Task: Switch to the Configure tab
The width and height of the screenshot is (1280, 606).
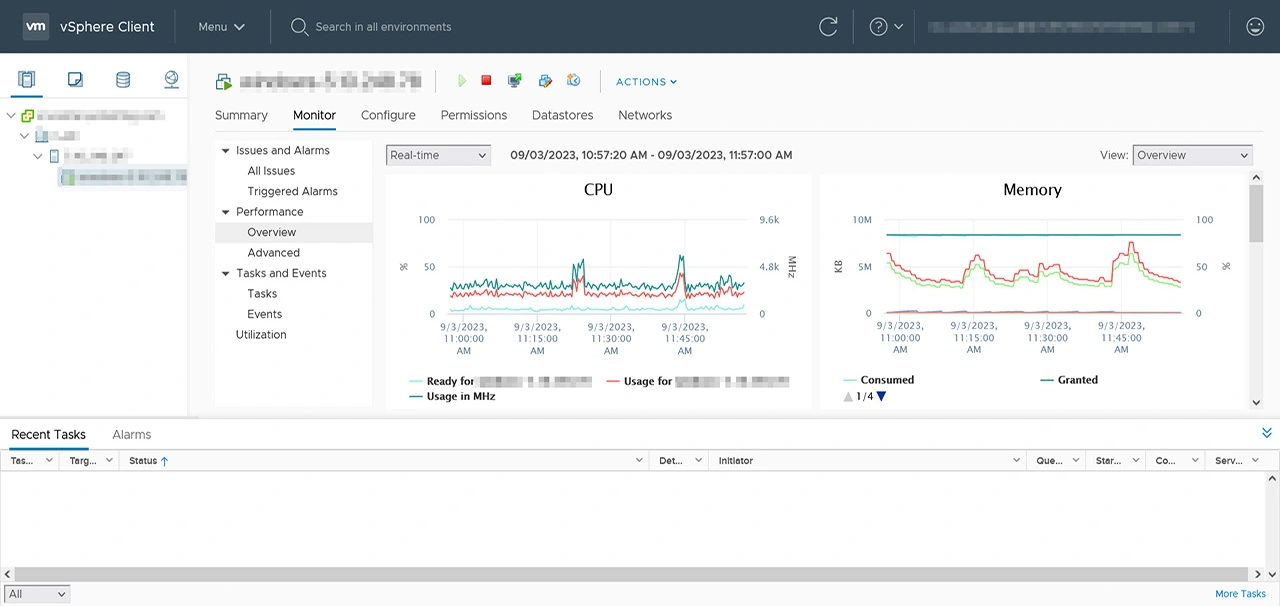Action: coord(388,115)
